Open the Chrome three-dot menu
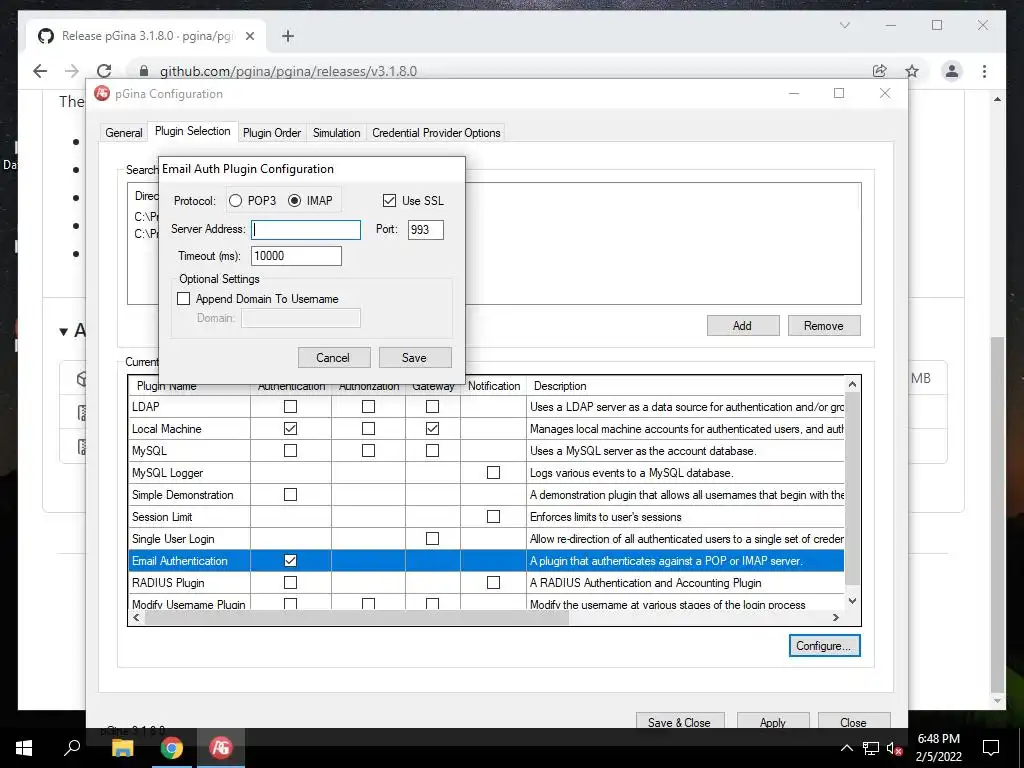 pyautogui.click(x=984, y=71)
